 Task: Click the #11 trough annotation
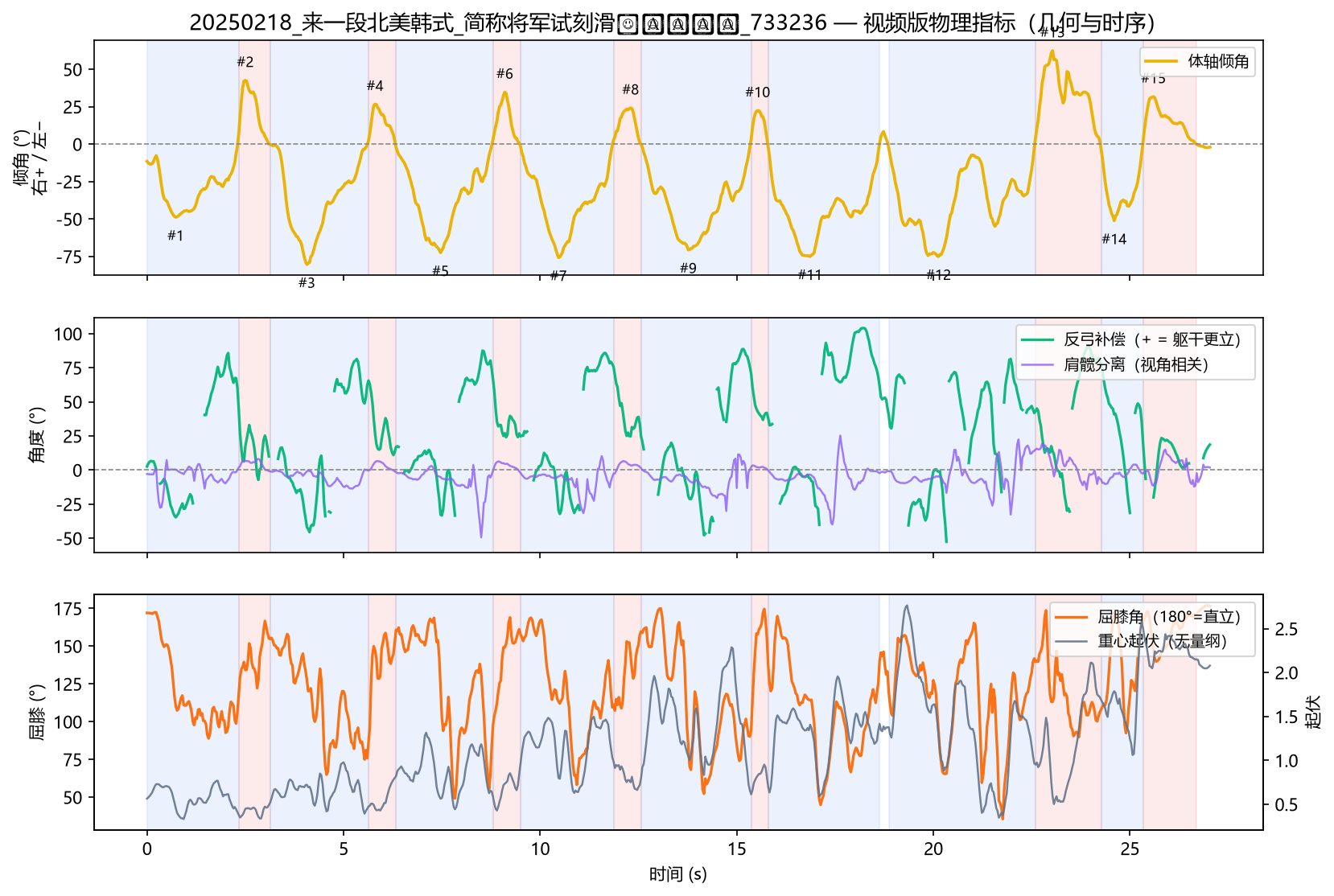click(x=810, y=275)
